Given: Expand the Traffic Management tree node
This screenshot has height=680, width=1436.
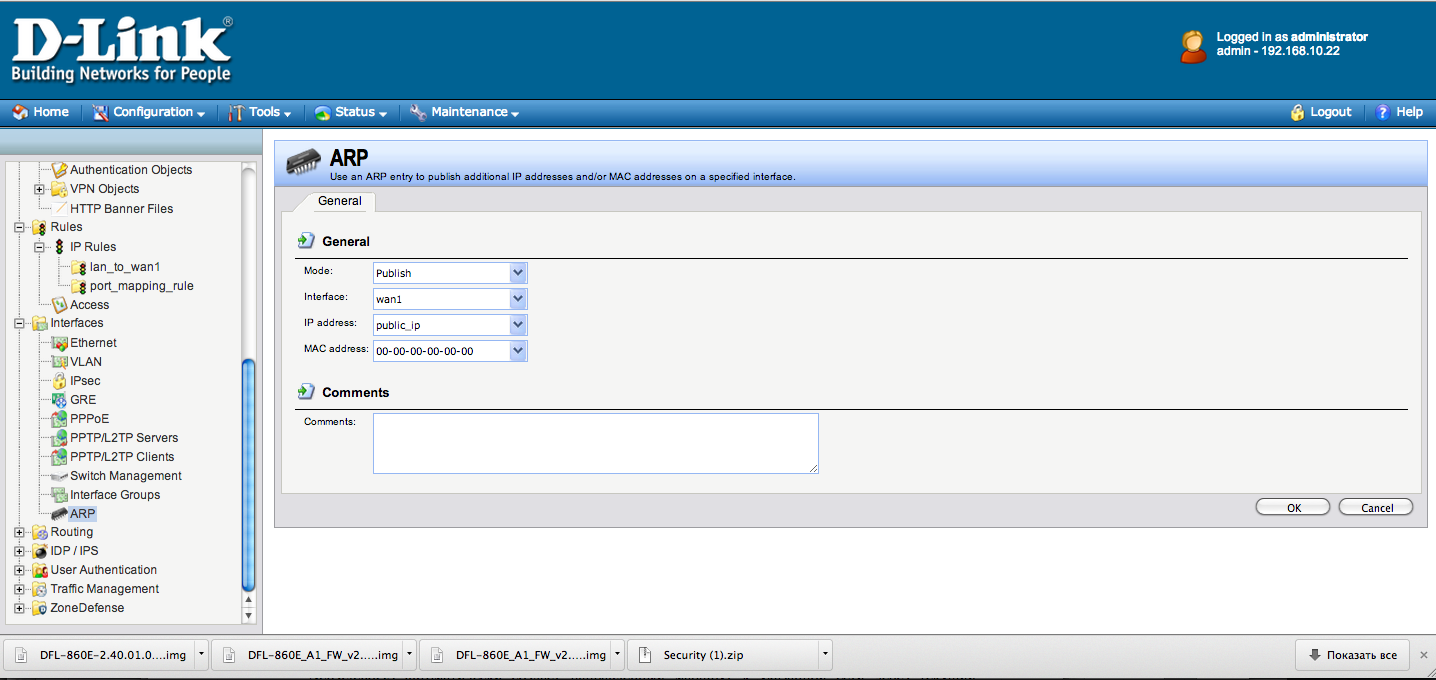Looking at the screenshot, I should point(19,589).
